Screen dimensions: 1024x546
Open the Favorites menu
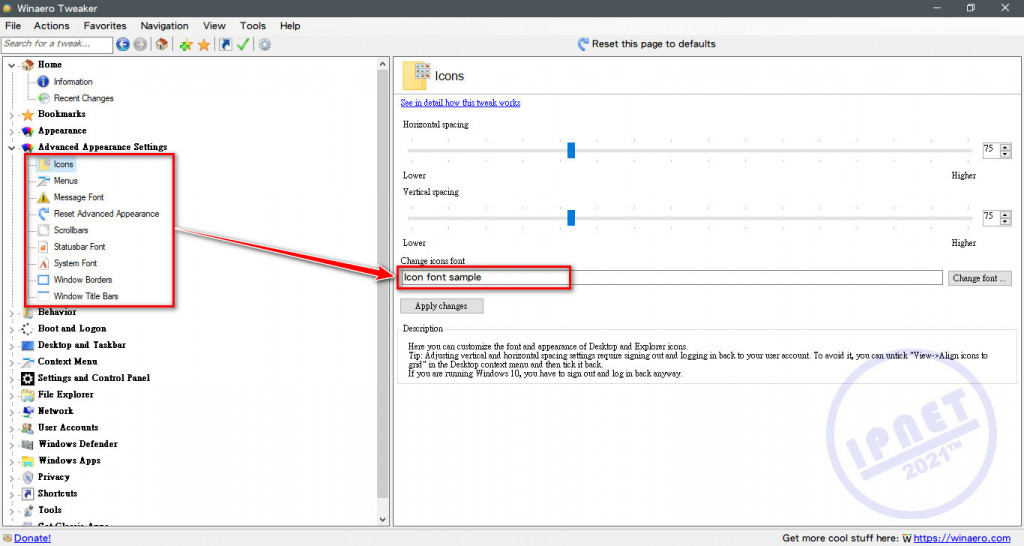pyautogui.click(x=105, y=25)
